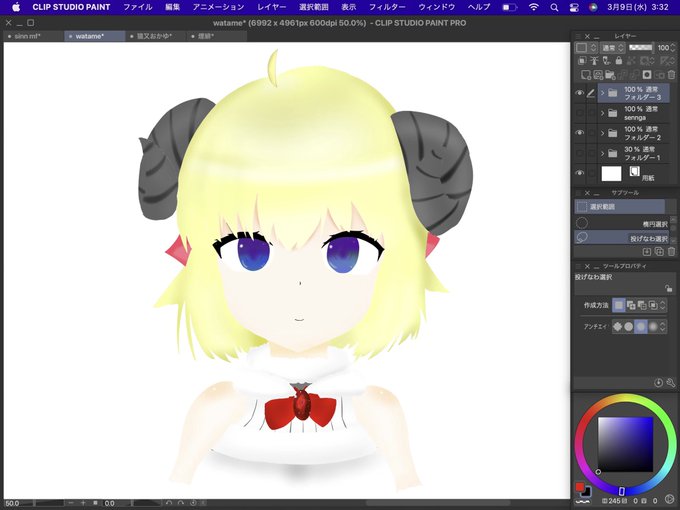The image size is (680, 510).
Task: Click rotate canvas left icon in status bar
Action: 169,503
